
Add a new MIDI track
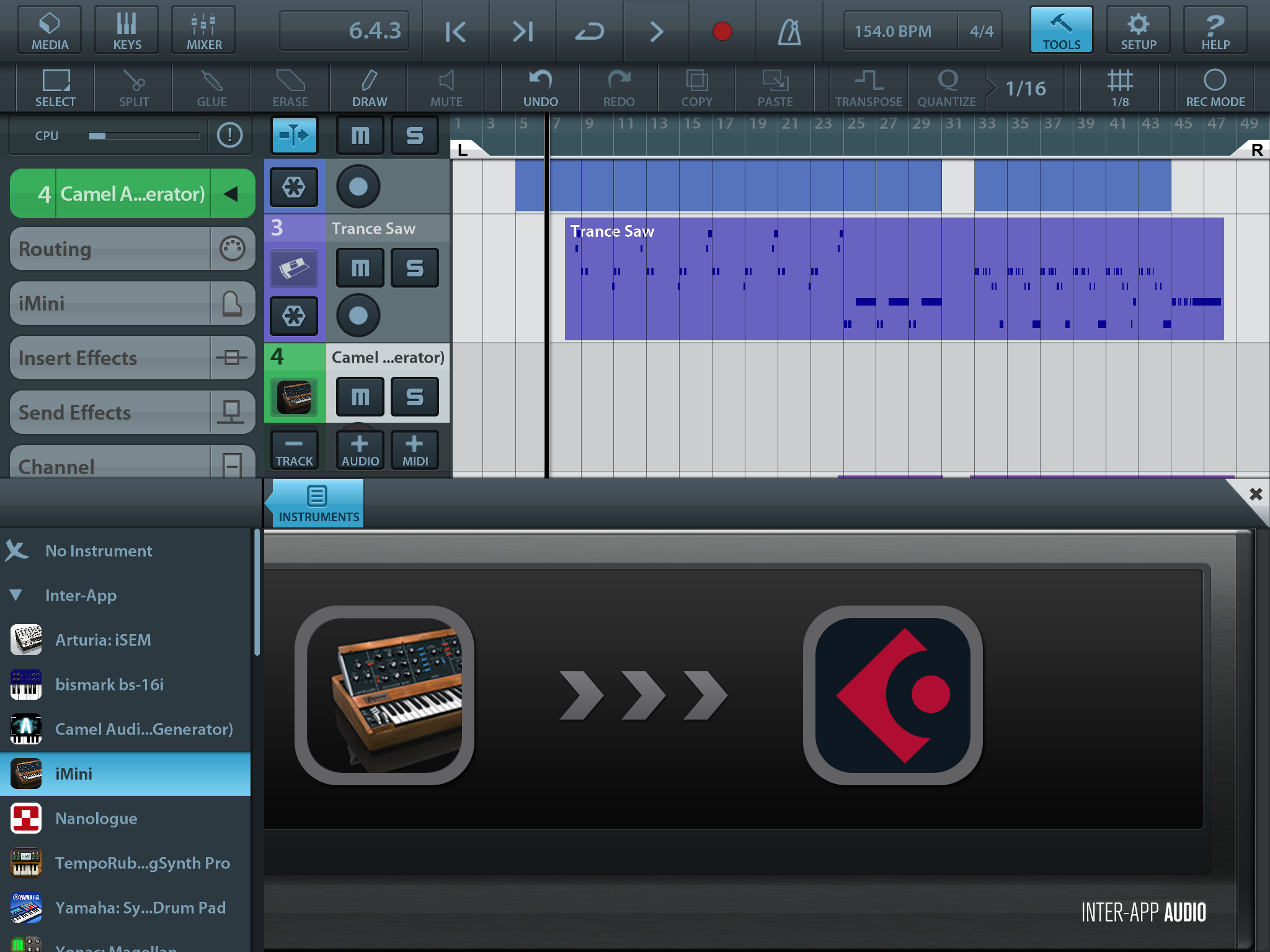415,450
